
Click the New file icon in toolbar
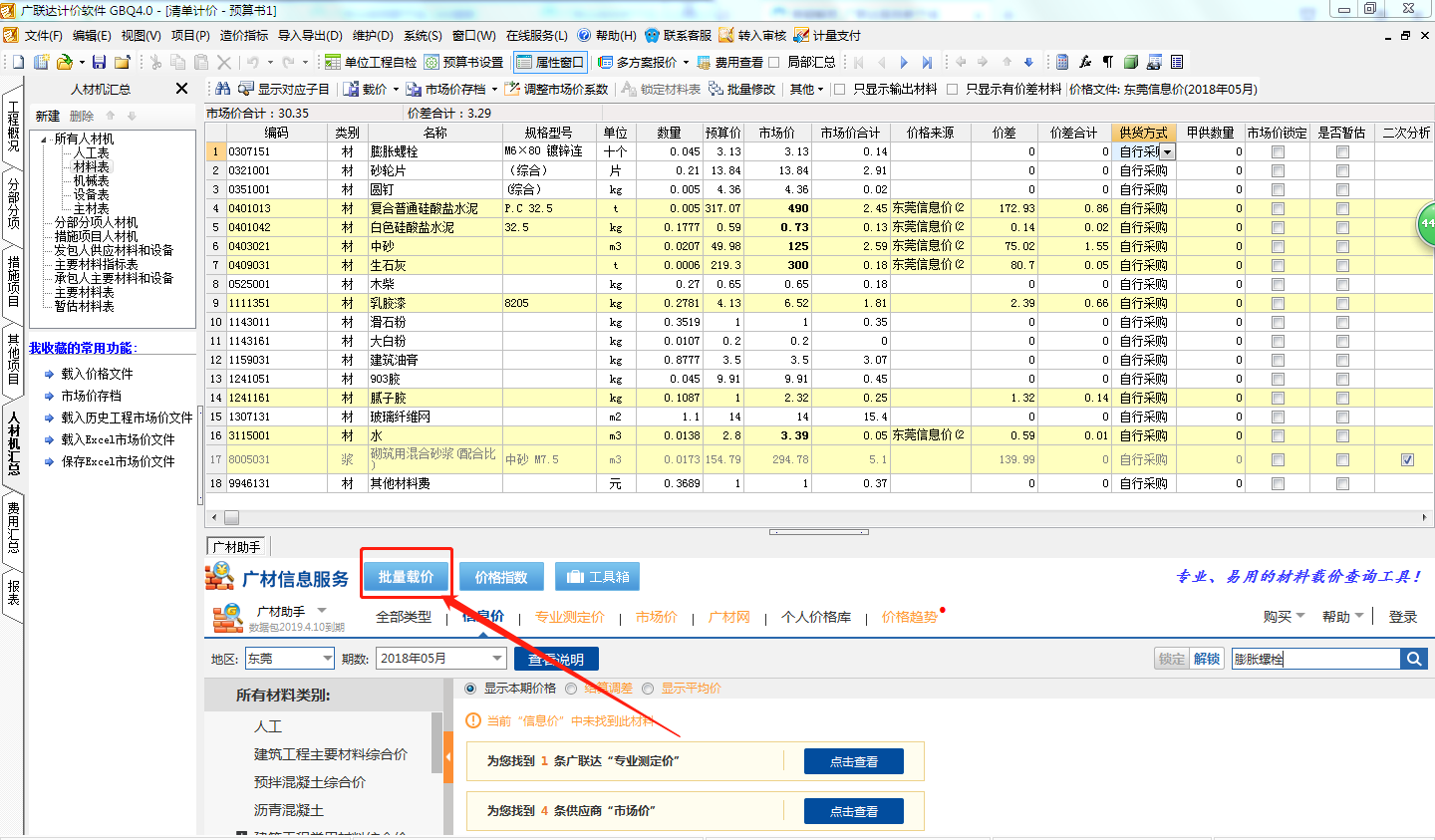[19, 62]
